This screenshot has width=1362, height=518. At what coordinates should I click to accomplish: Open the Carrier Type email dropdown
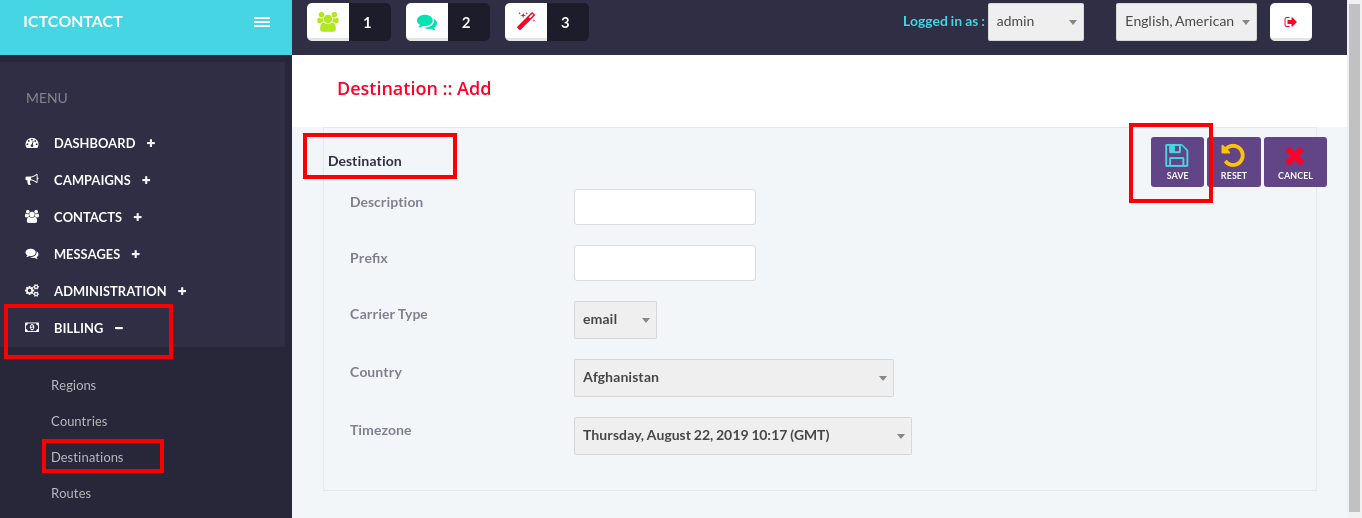tap(615, 320)
